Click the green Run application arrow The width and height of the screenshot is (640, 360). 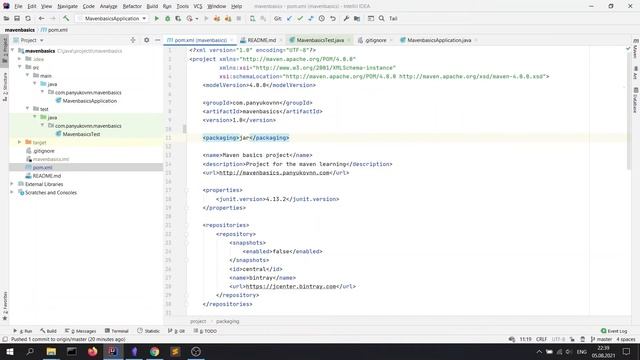[156, 18]
